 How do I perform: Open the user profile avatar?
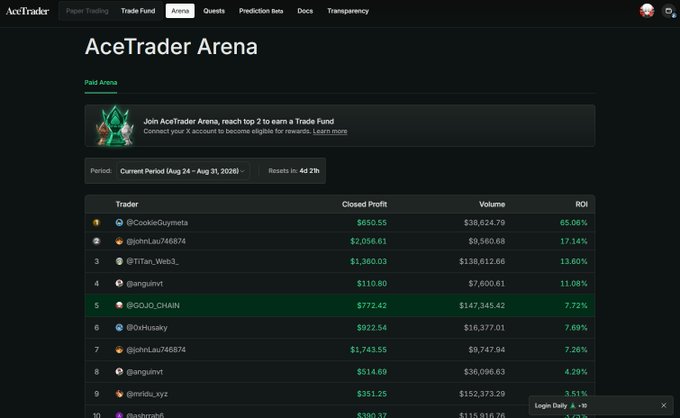click(647, 11)
